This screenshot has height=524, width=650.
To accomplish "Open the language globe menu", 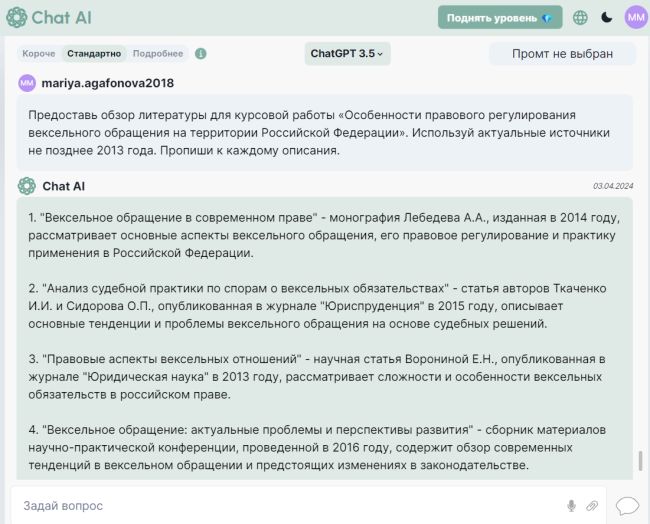I will [580, 17].
